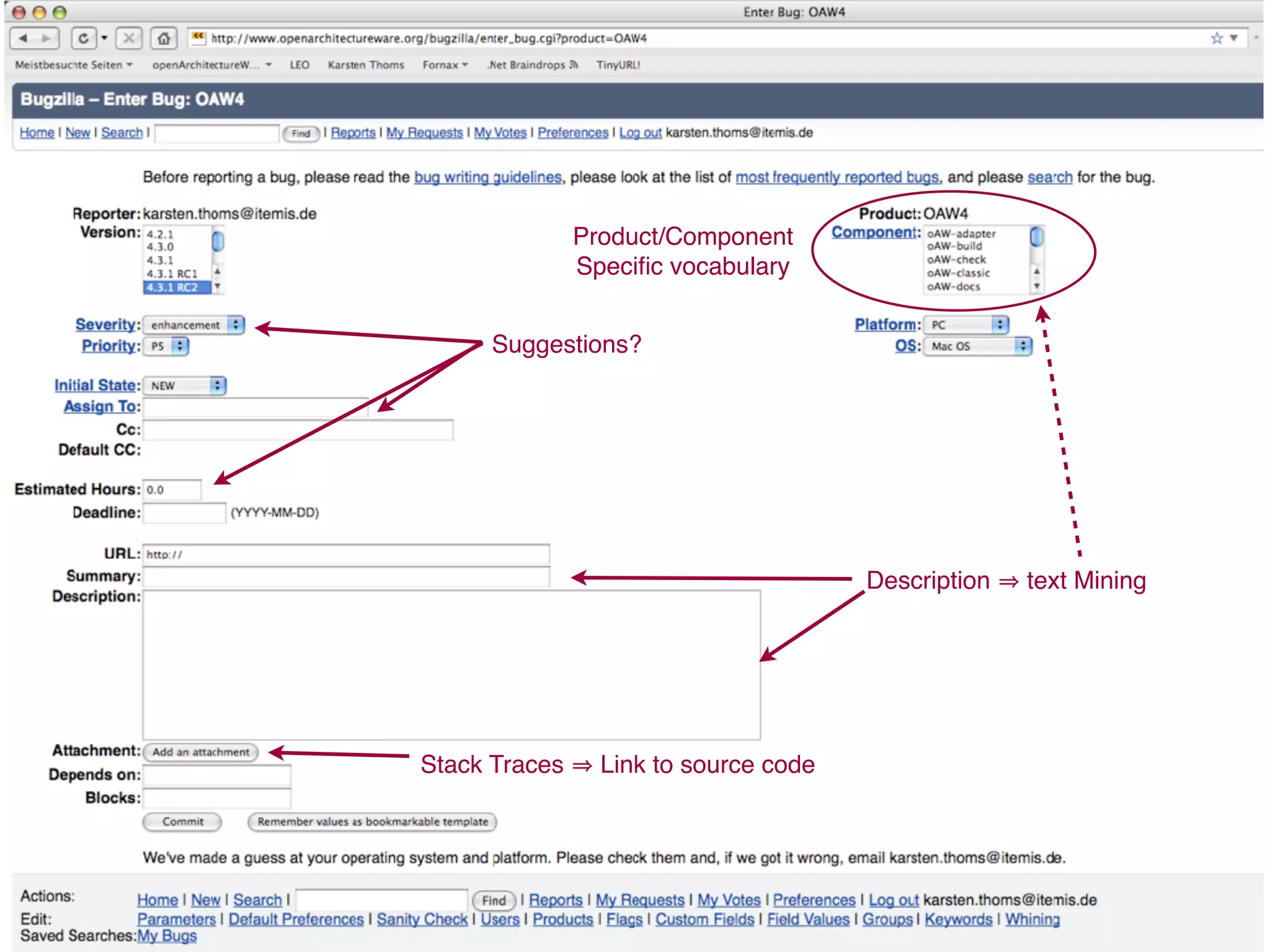Open Preferences from the top navigation
The width and height of the screenshot is (1270, 952).
click(573, 133)
